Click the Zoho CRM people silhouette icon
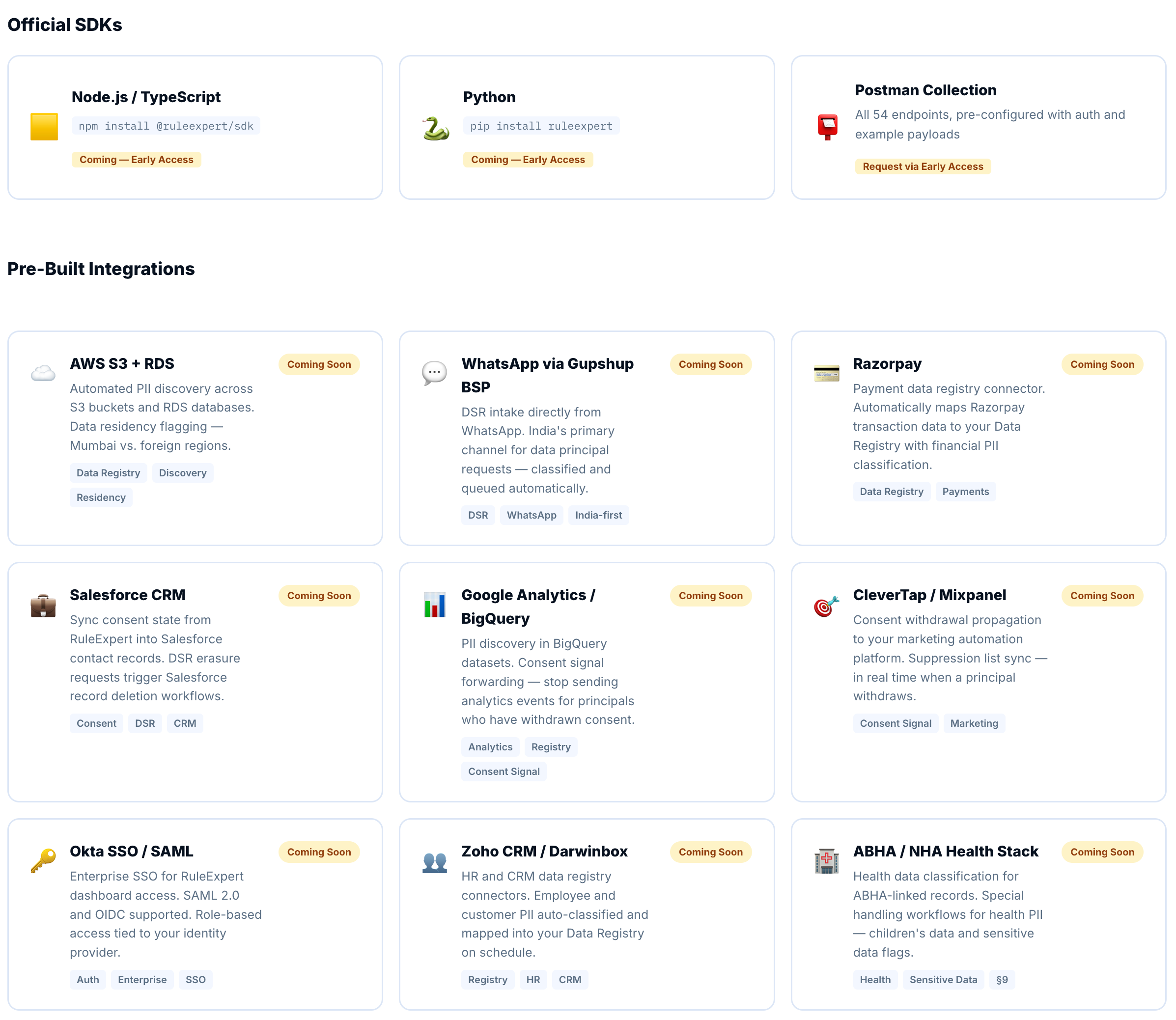Image resolution: width=1176 pixels, height=1020 pixels. pyautogui.click(x=434, y=862)
